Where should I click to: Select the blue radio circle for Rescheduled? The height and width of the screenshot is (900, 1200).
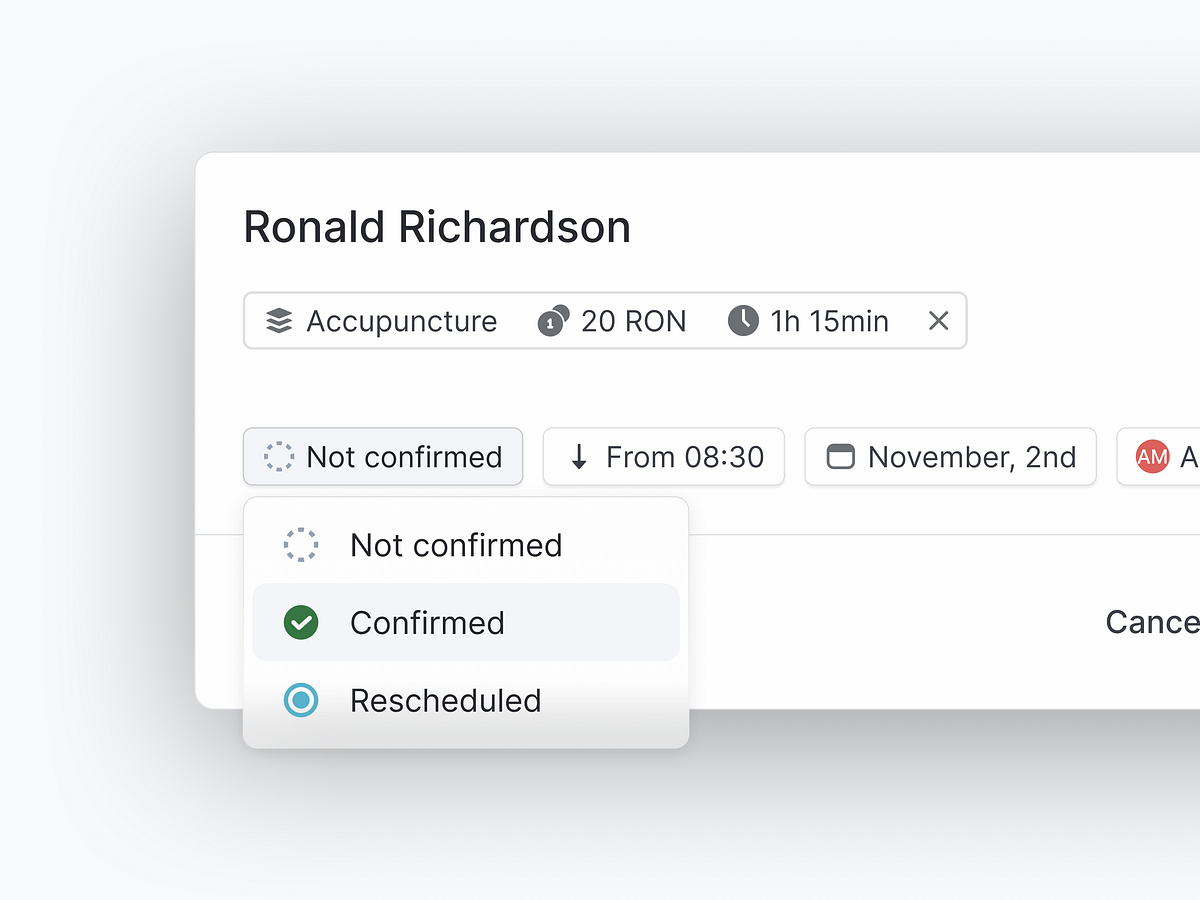click(x=301, y=700)
